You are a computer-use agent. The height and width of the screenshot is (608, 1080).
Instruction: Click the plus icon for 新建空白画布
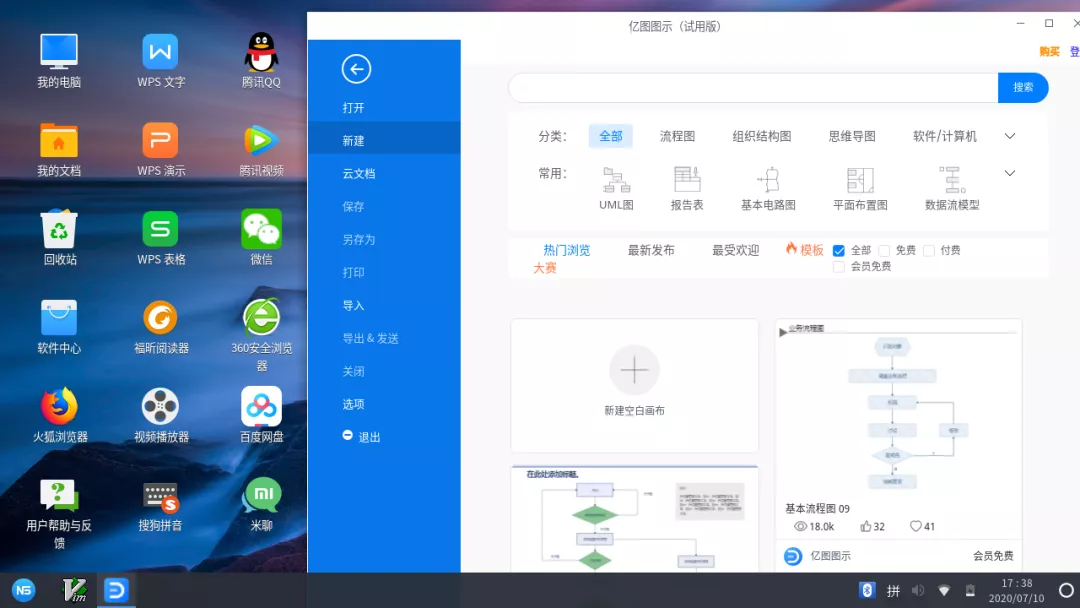point(634,370)
